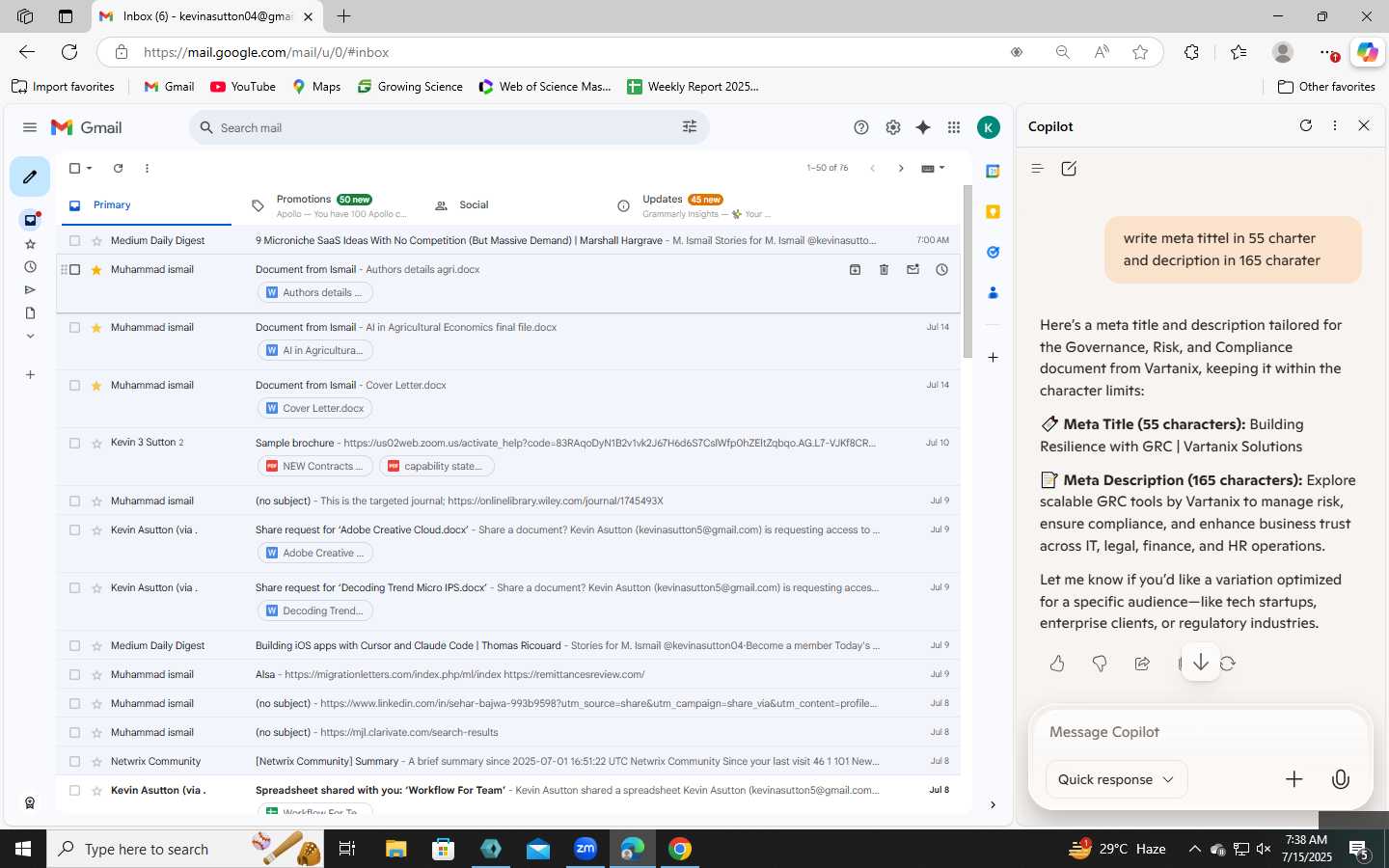Open Gmail Support help icon
Screen dimensions: 1389x868
861,127
